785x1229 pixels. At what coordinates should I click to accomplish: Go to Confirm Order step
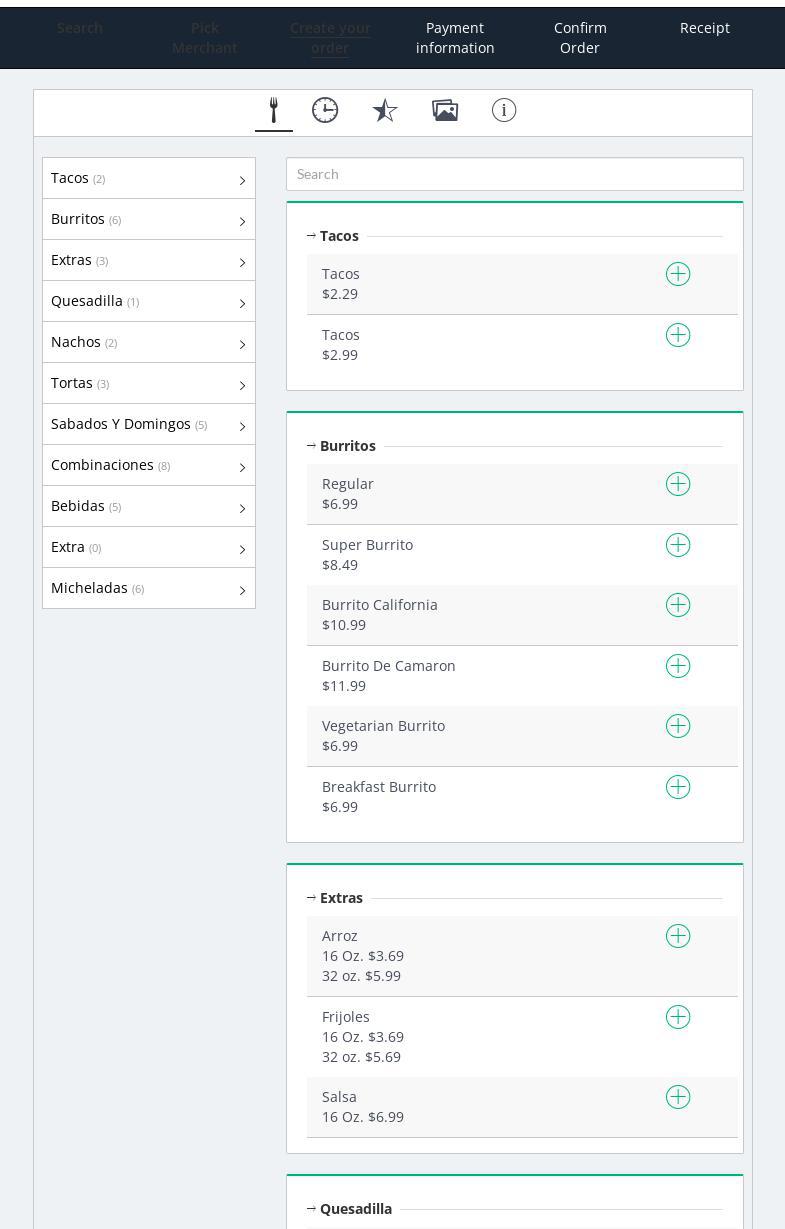580,38
